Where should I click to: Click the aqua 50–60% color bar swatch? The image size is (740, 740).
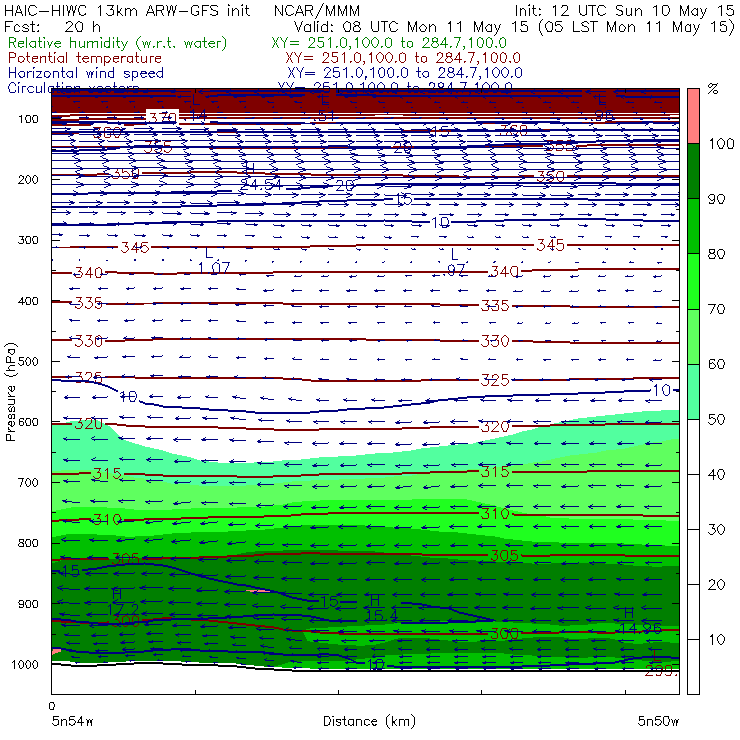pyautogui.click(x=693, y=392)
